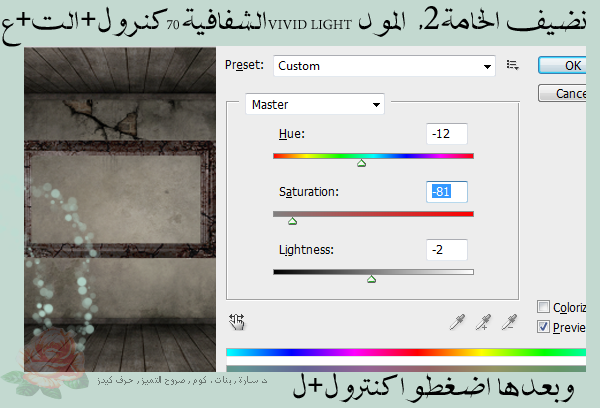Click the Hue value field

[446, 134]
